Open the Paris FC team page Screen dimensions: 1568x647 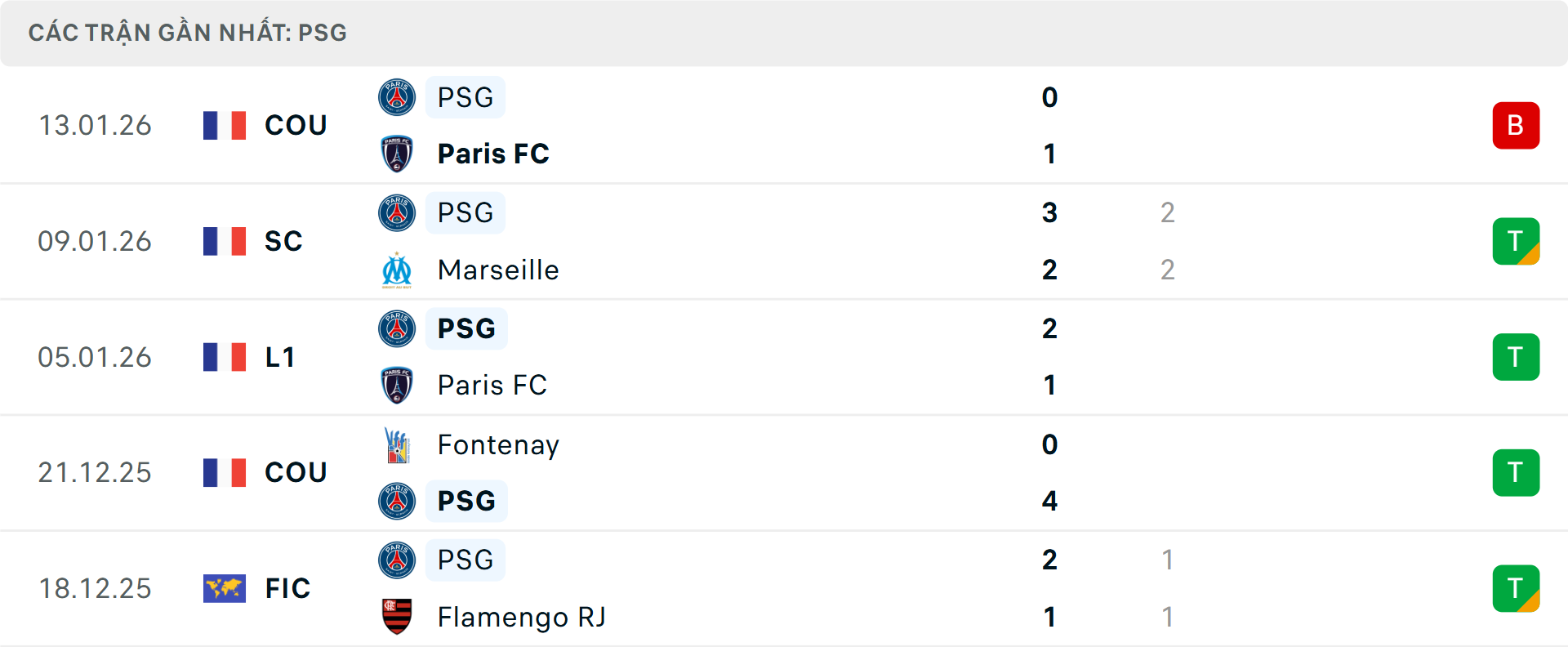(x=492, y=154)
